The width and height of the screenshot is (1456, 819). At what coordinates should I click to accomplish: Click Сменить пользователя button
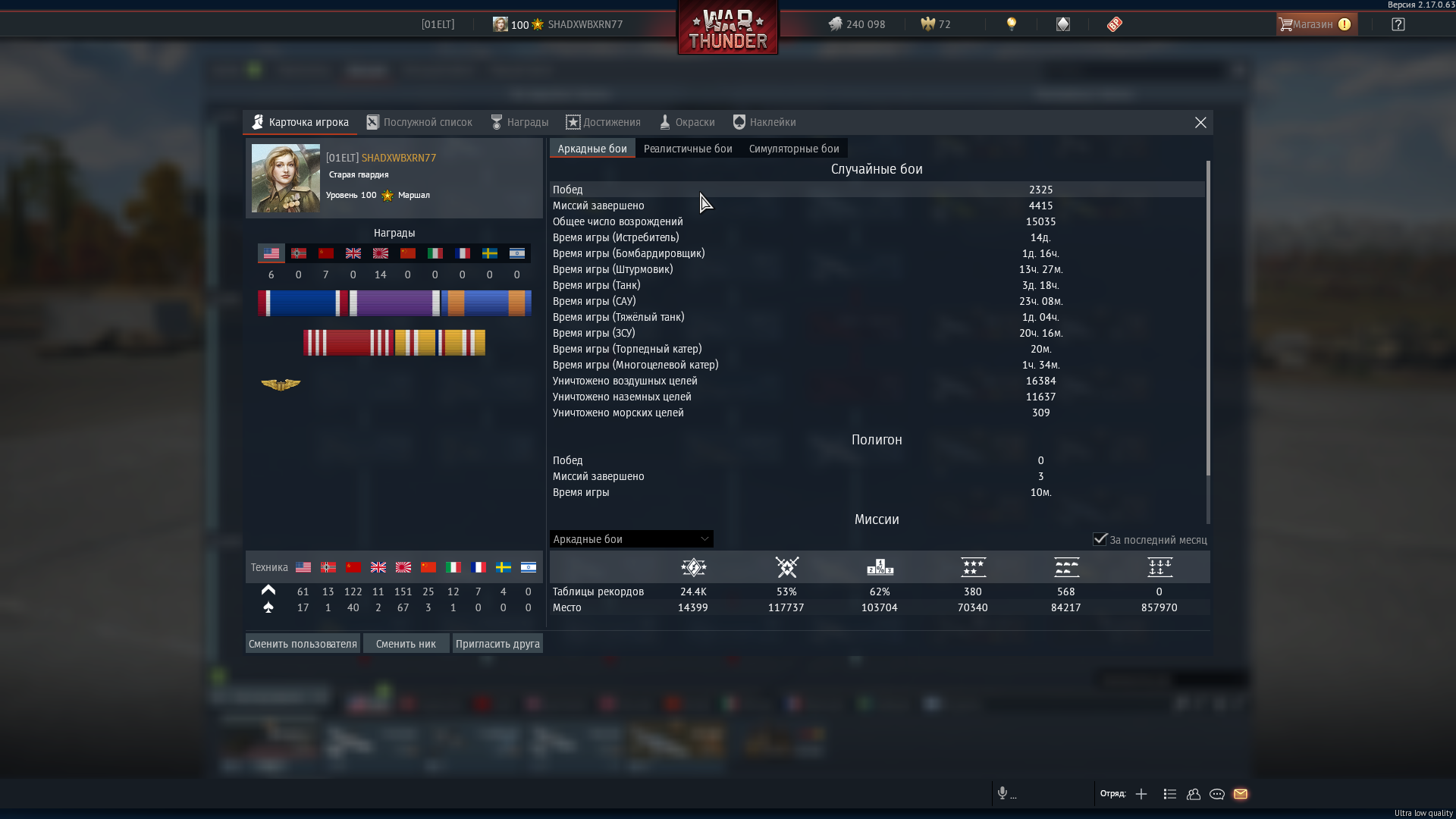coord(303,644)
